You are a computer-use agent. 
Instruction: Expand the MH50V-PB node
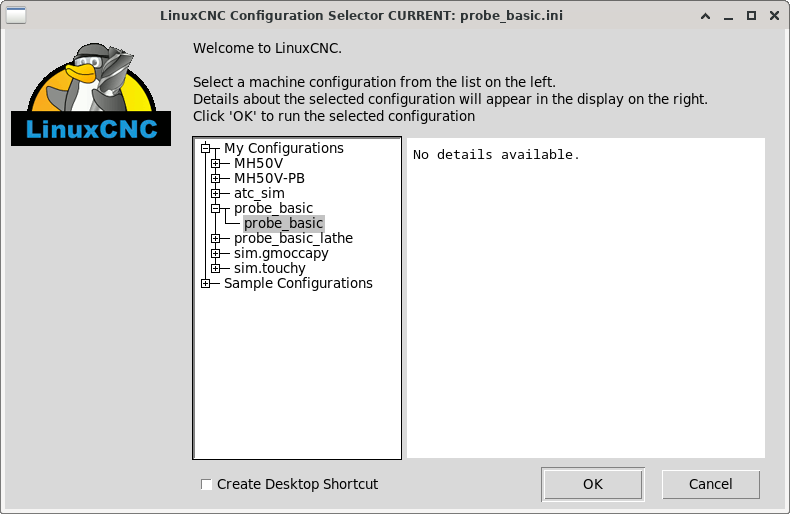point(216,178)
